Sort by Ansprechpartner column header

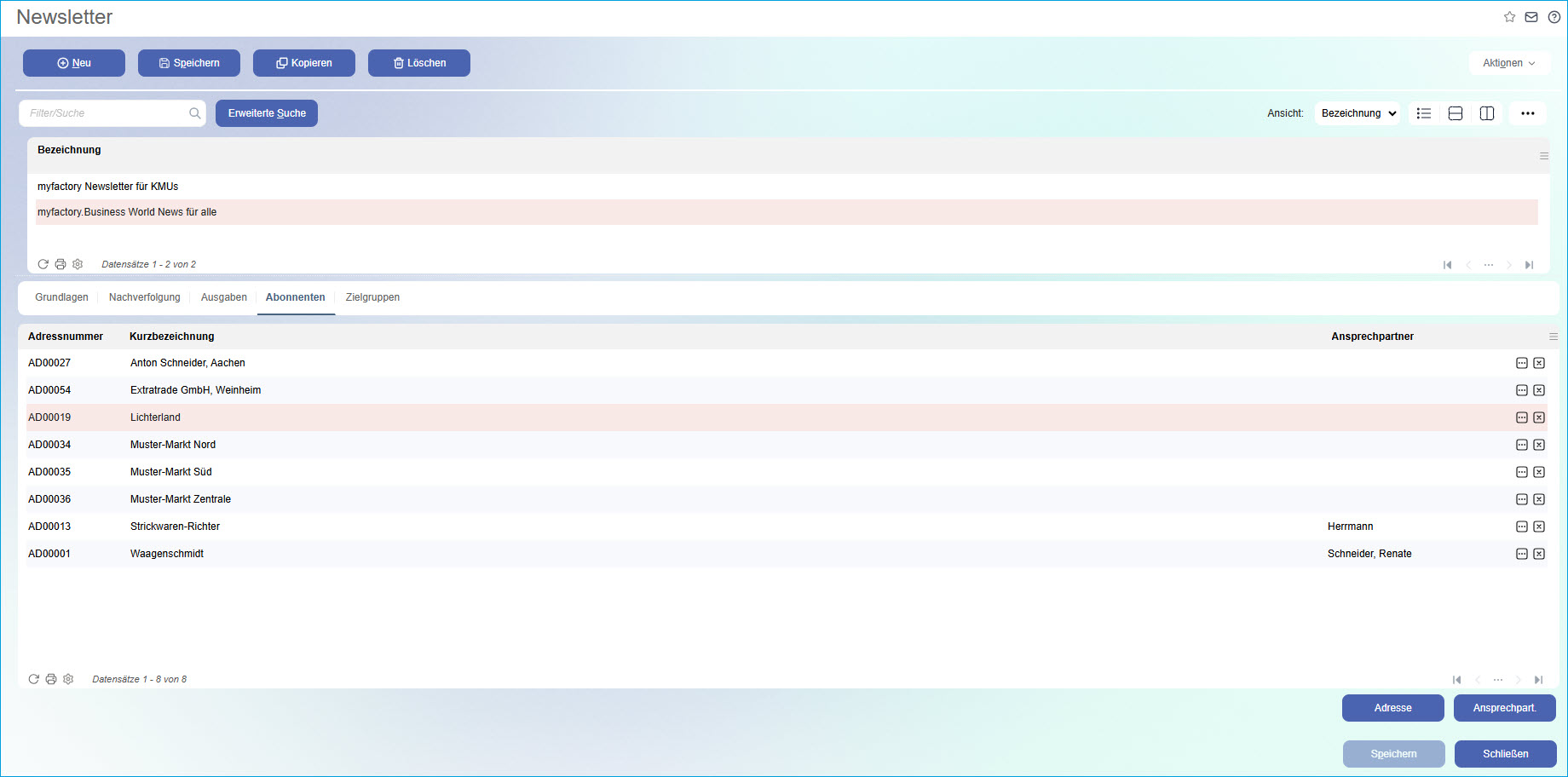pos(1373,337)
